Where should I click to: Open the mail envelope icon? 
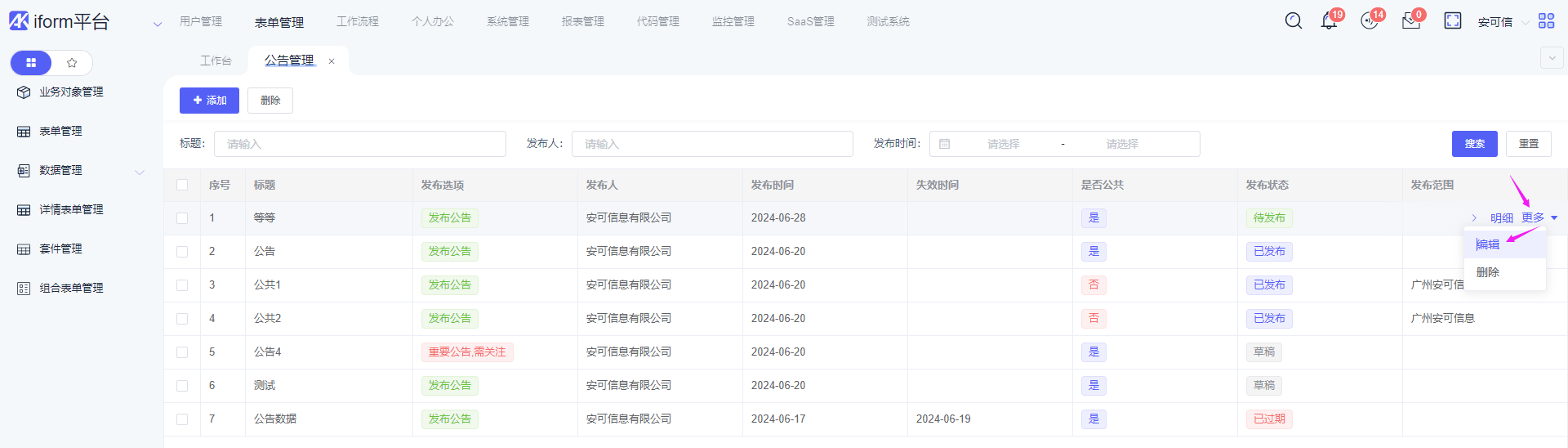pos(1410,21)
